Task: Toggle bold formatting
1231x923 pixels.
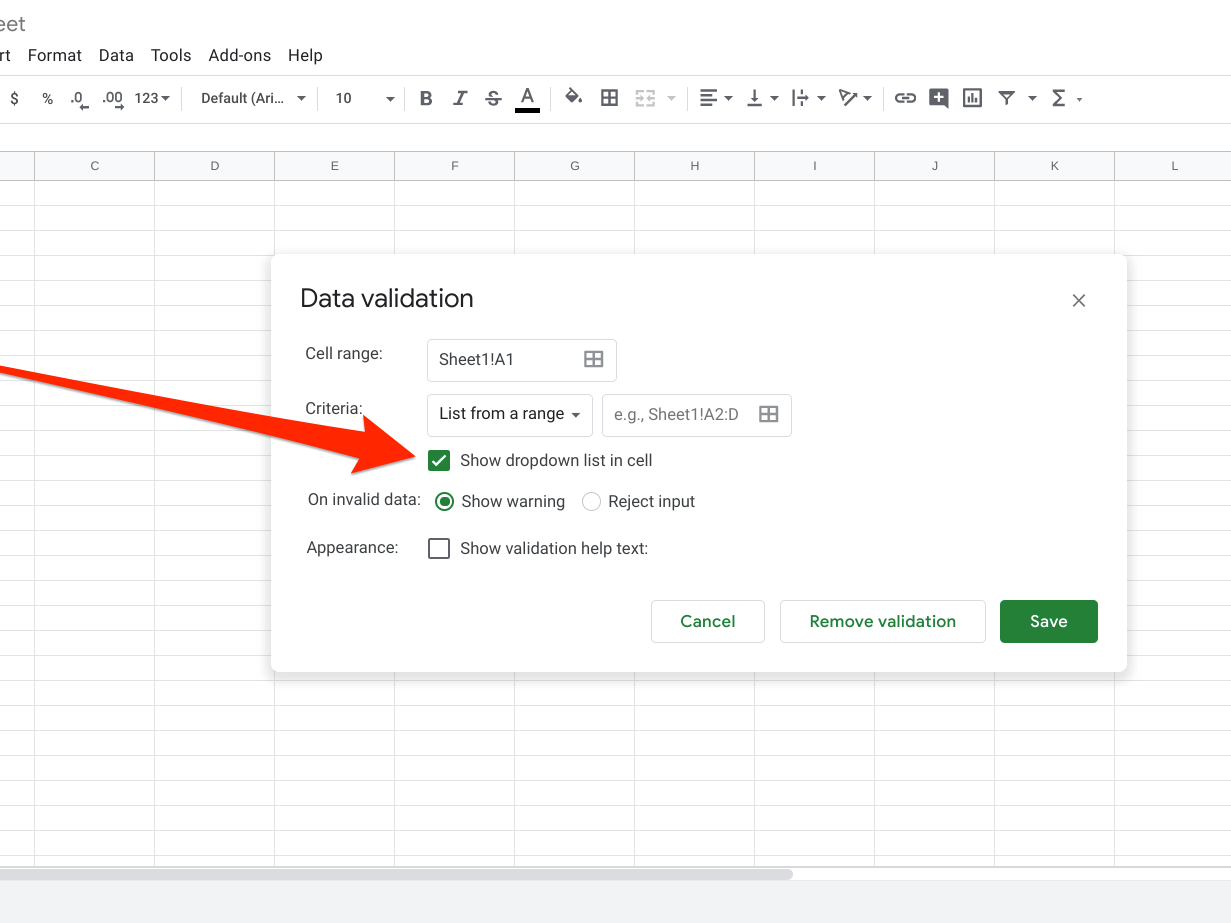Action: coord(426,98)
